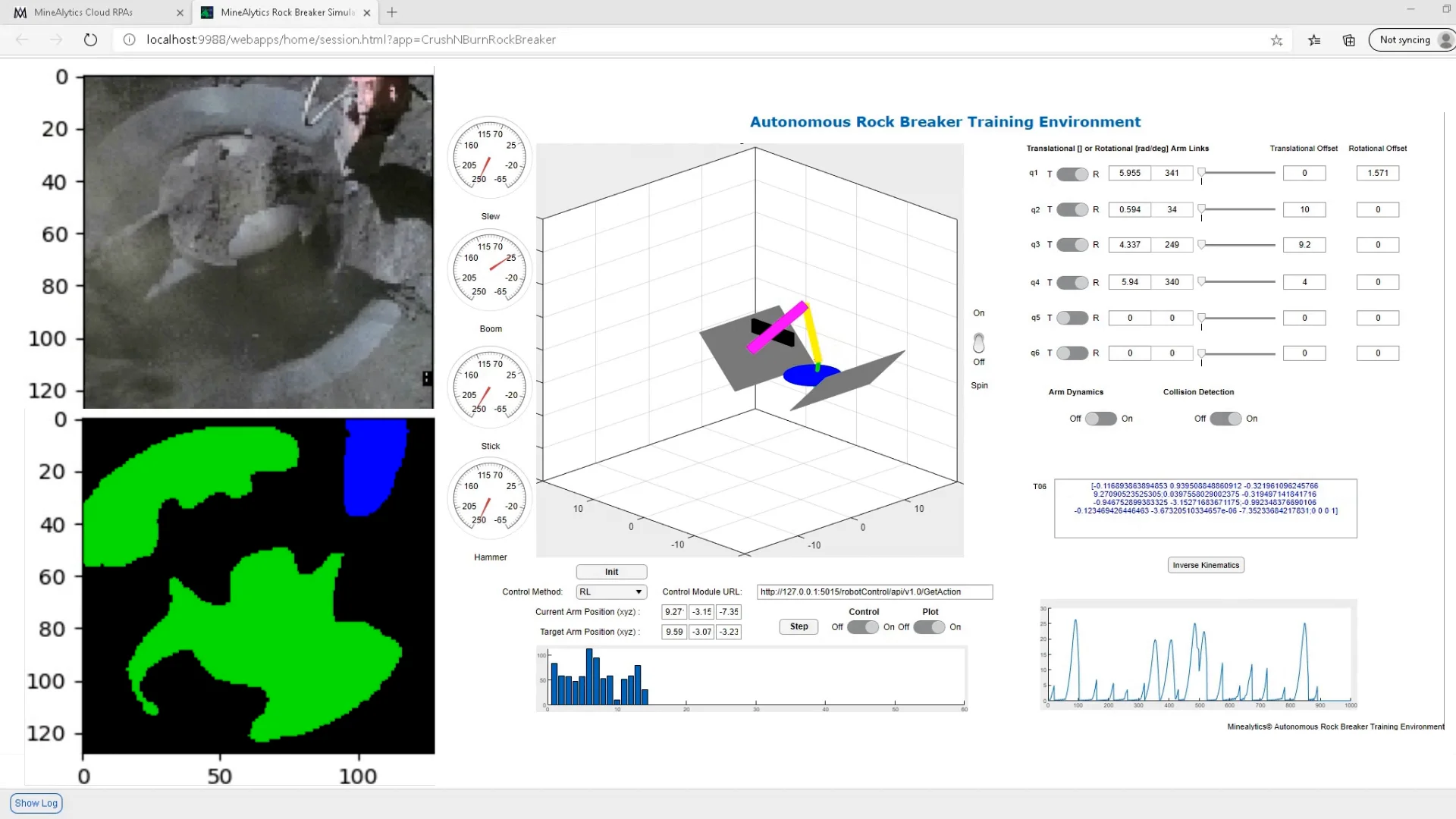Click the Step button
1456x819 pixels.
click(x=799, y=626)
